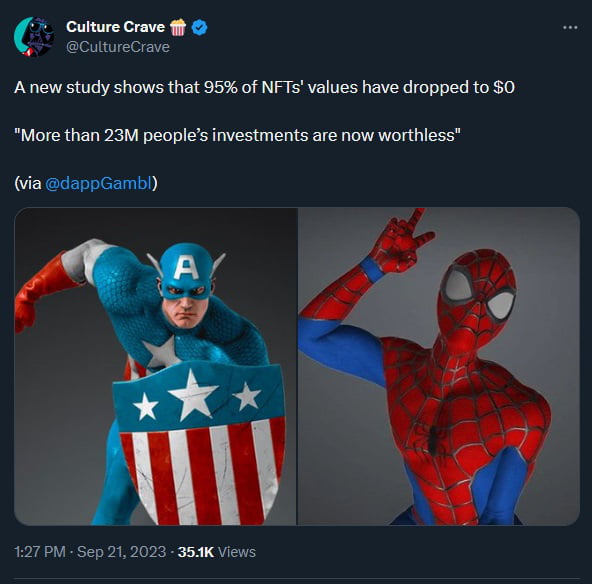This screenshot has width=592, height=584.
Task: Click the black spider emblem on Spider-Man's chest
Action: tap(434, 437)
